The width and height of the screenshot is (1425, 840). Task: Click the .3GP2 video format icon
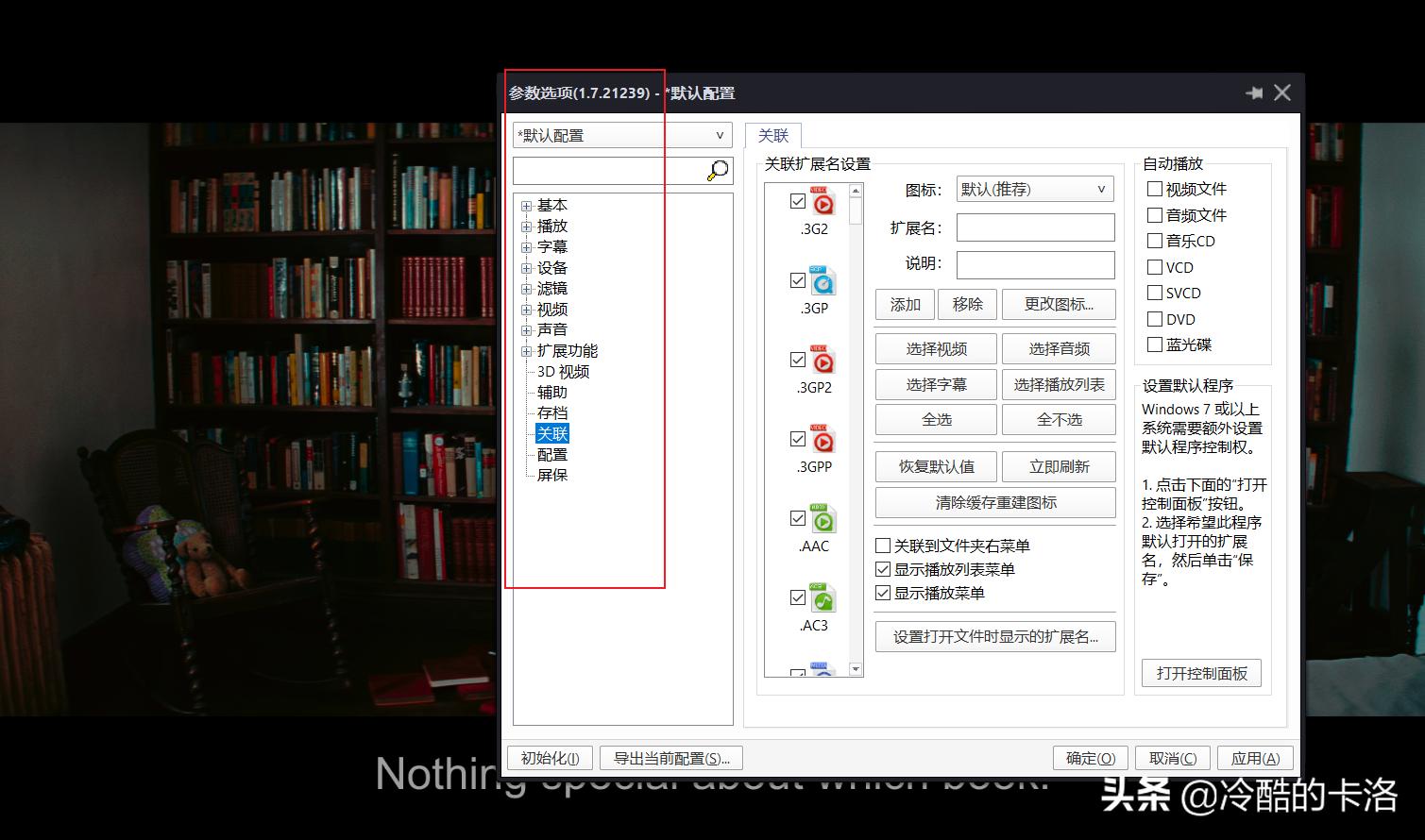tap(823, 361)
